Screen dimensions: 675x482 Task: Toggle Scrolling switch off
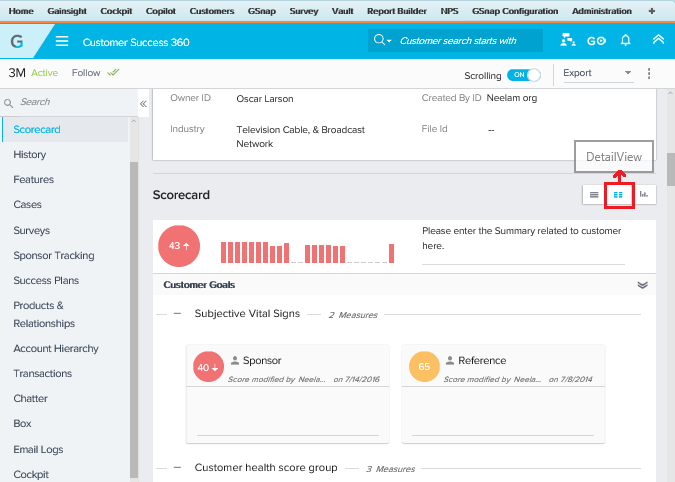[523, 75]
